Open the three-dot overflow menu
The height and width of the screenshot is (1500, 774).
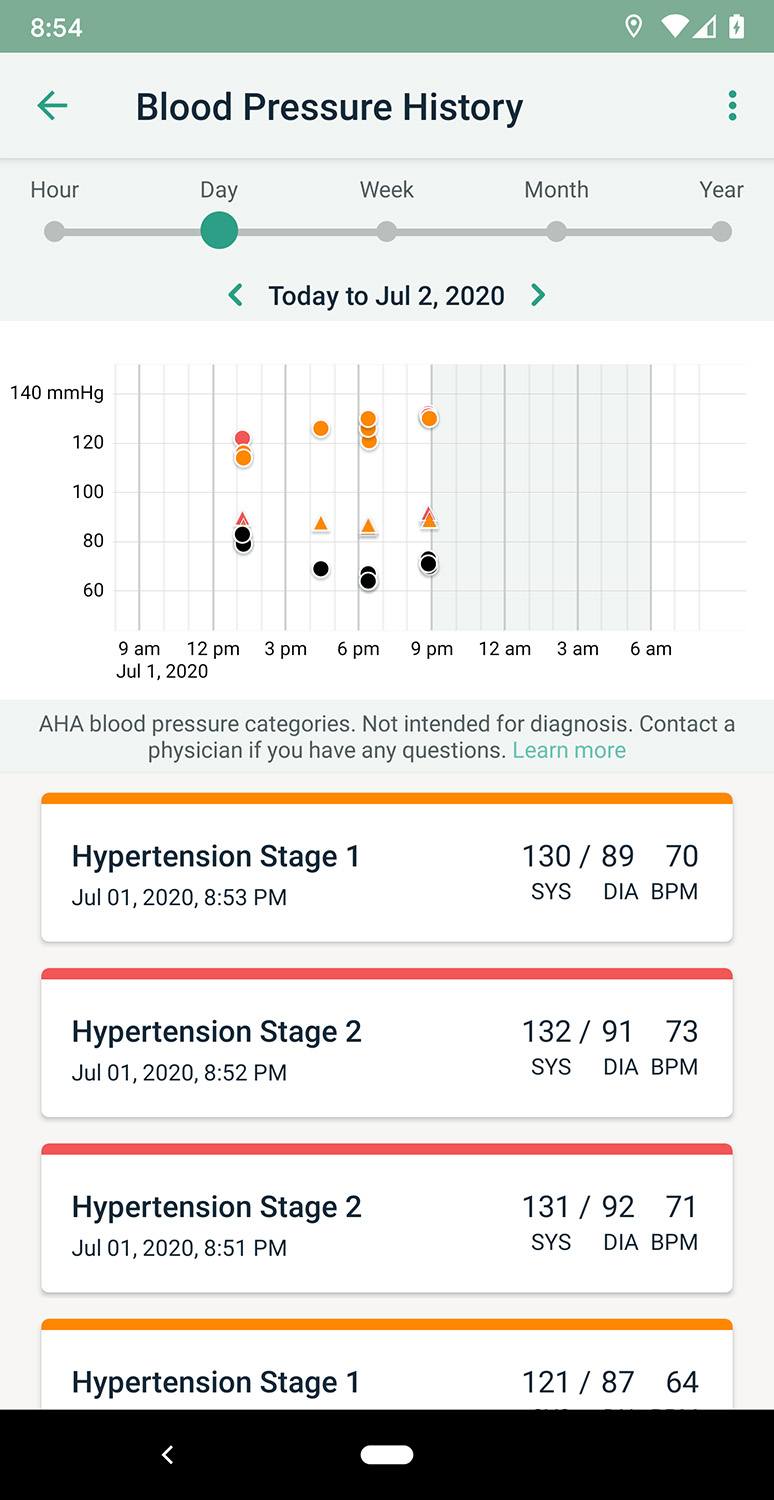coord(732,105)
